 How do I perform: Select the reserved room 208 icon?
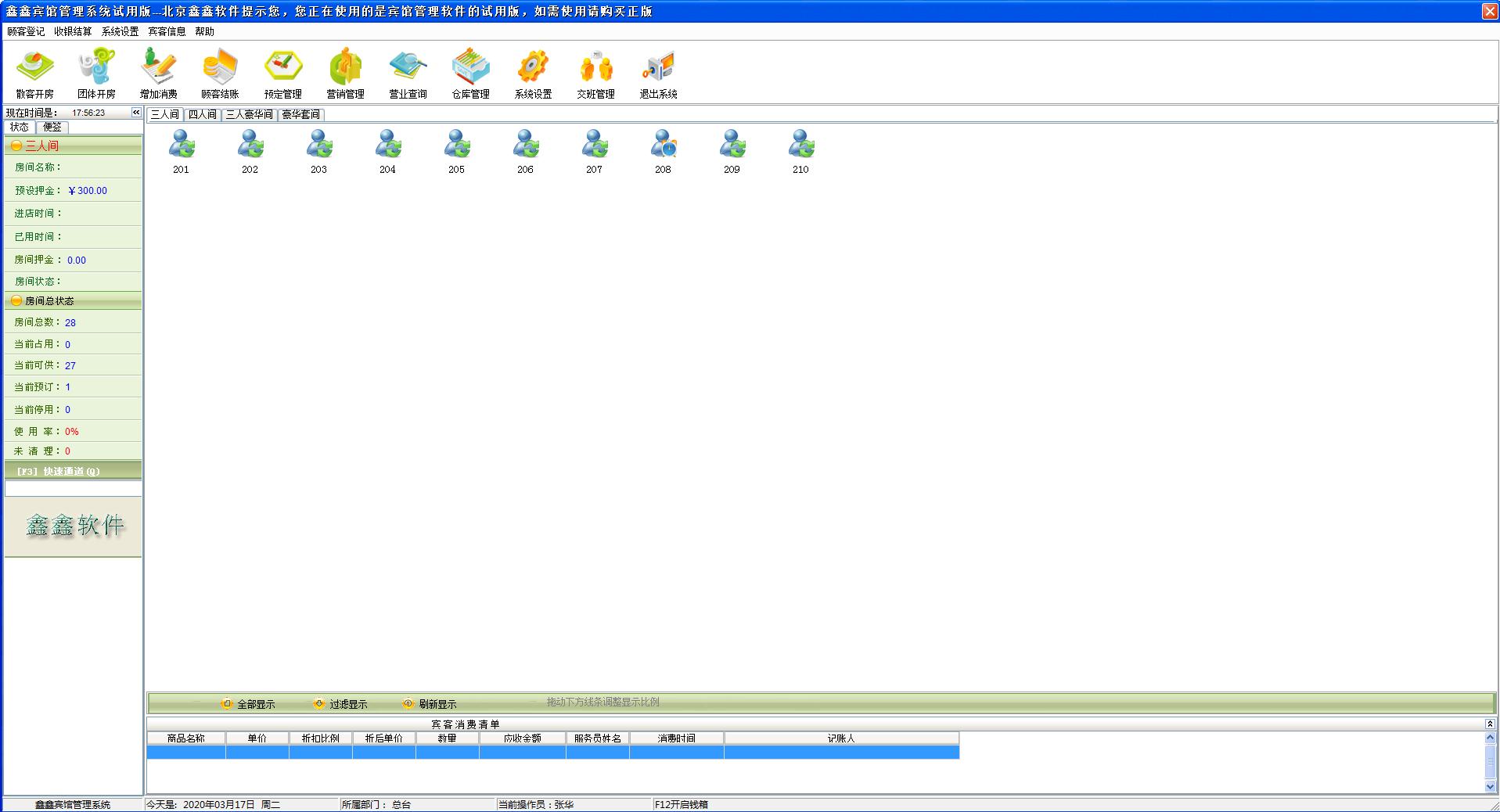point(664,151)
